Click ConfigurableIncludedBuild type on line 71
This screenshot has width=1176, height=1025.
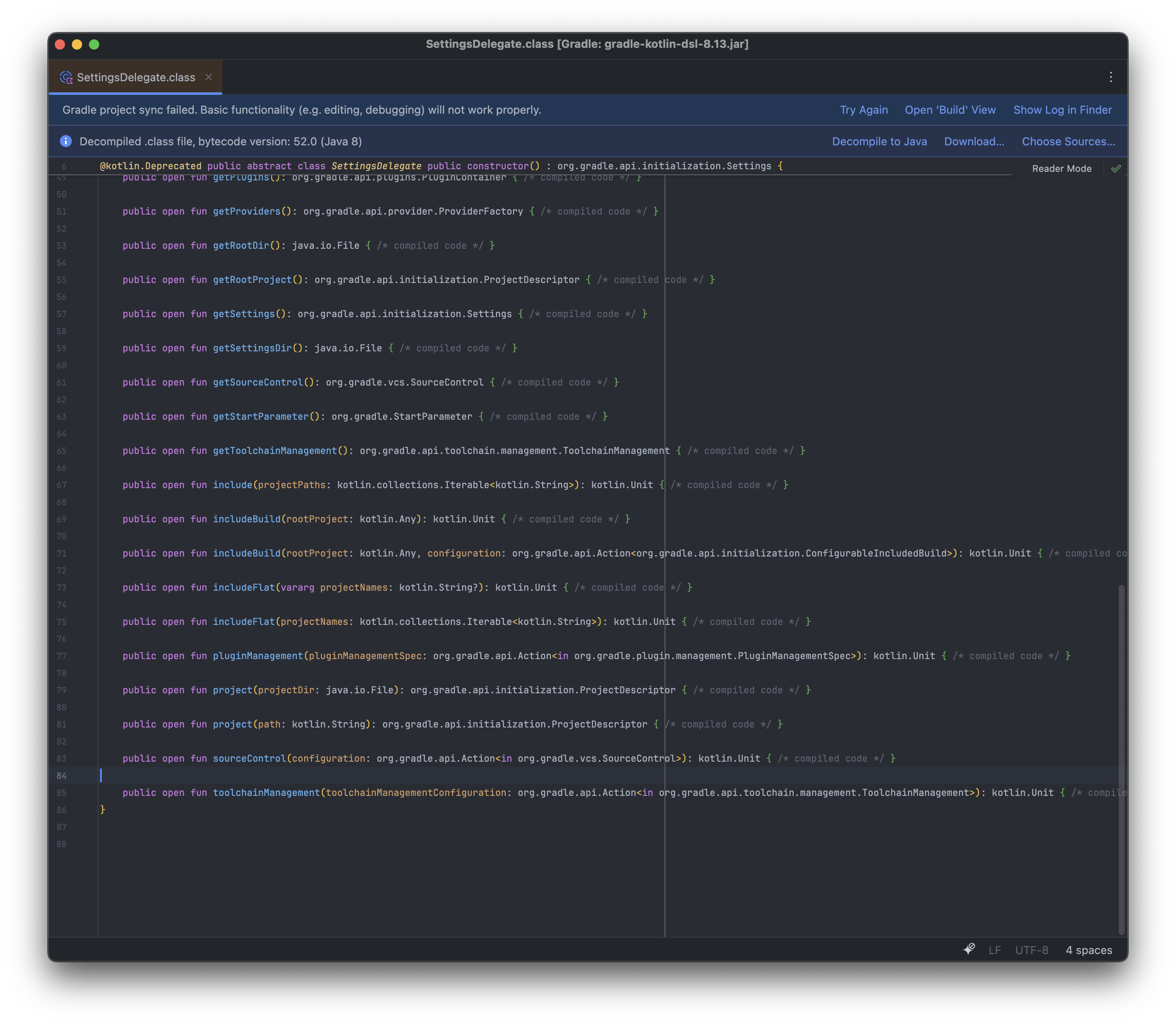click(x=876, y=553)
